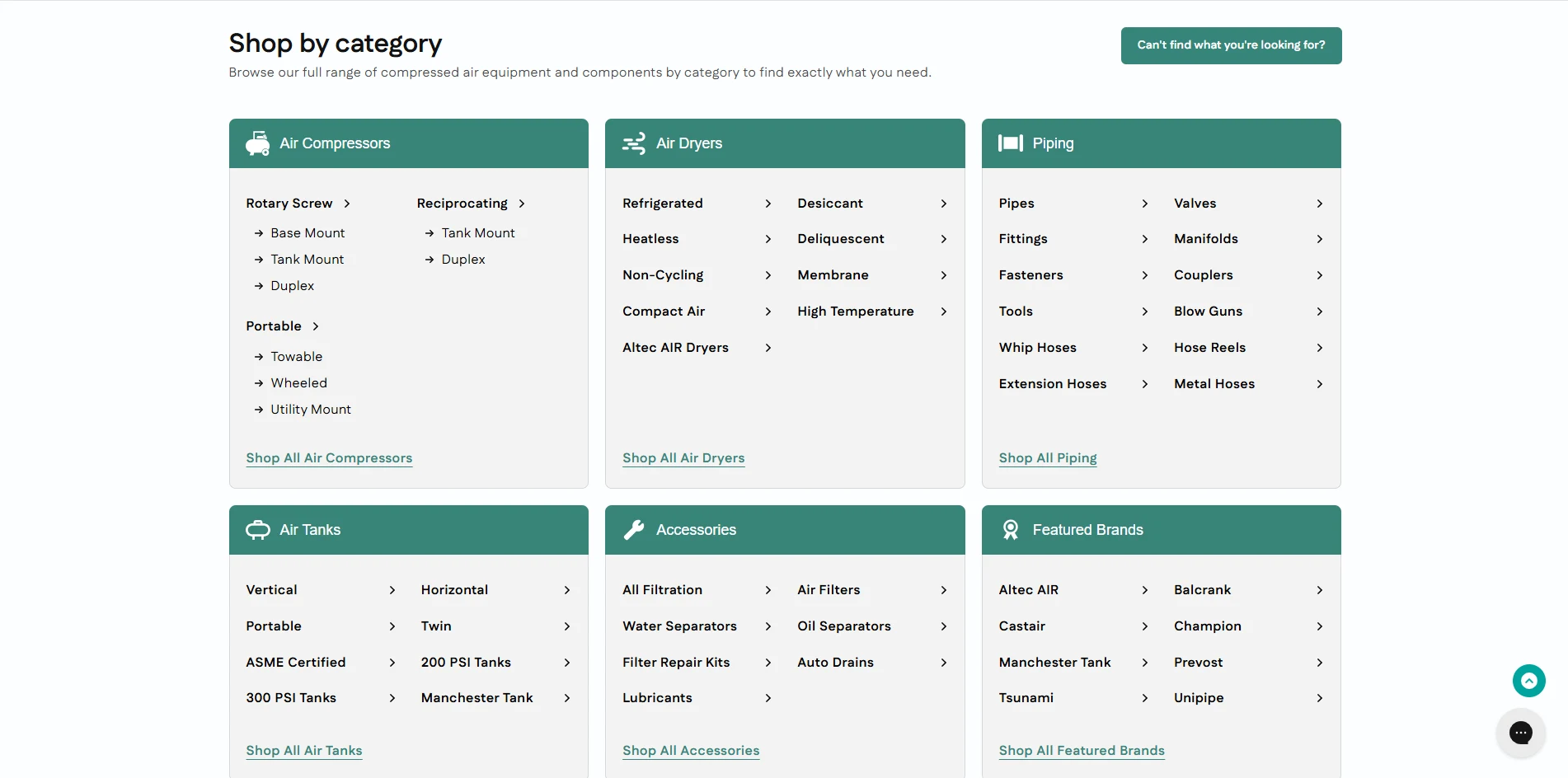1568x778 pixels.
Task: Click the chevron beside Desiccant
Action: tap(944, 204)
